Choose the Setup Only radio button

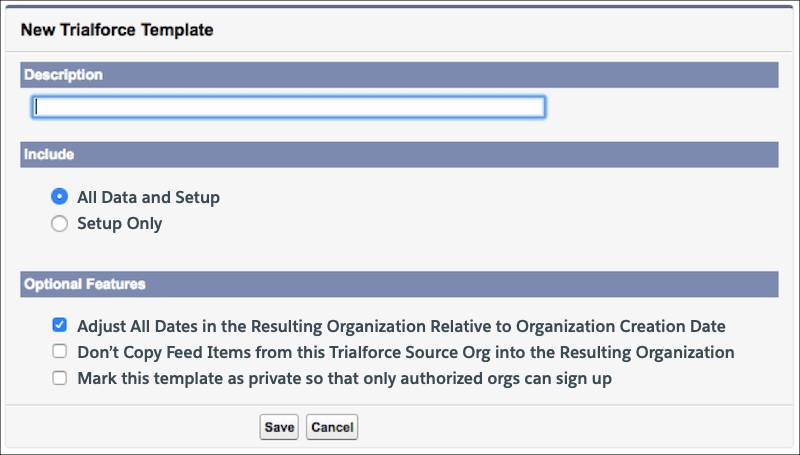pyautogui.click(x=59, y=223)
